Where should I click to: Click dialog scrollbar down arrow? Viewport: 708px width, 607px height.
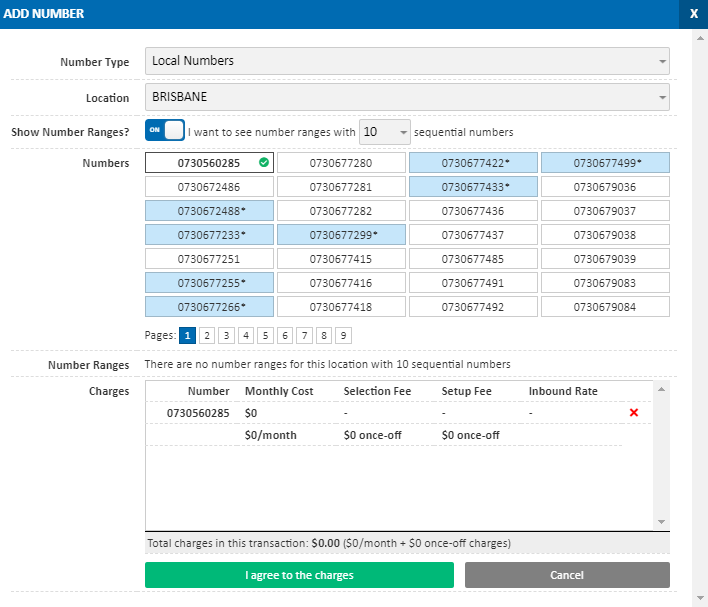tap(700, 599)
